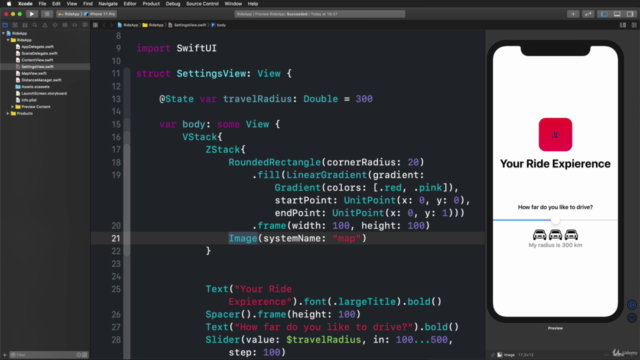Open the Report navigator icon
Image resolution: width=640 pixels, height=360 pixels.
click(84, 25)
